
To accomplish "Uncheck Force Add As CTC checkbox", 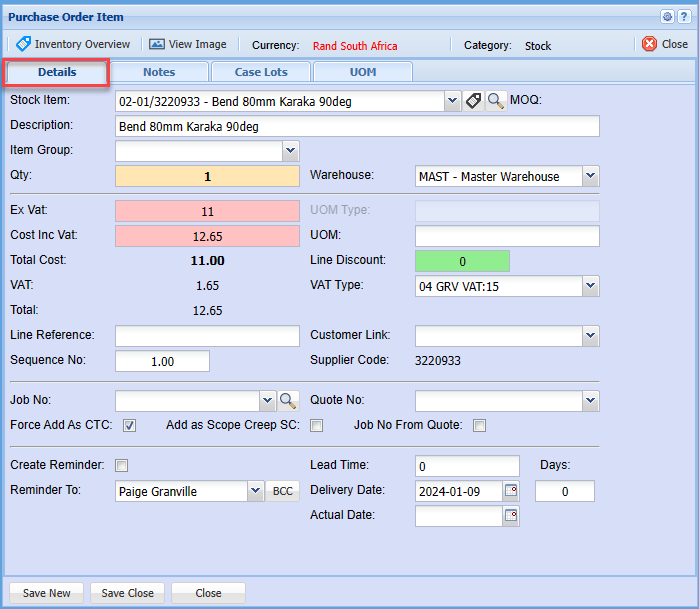I will [x=129, y=426].
